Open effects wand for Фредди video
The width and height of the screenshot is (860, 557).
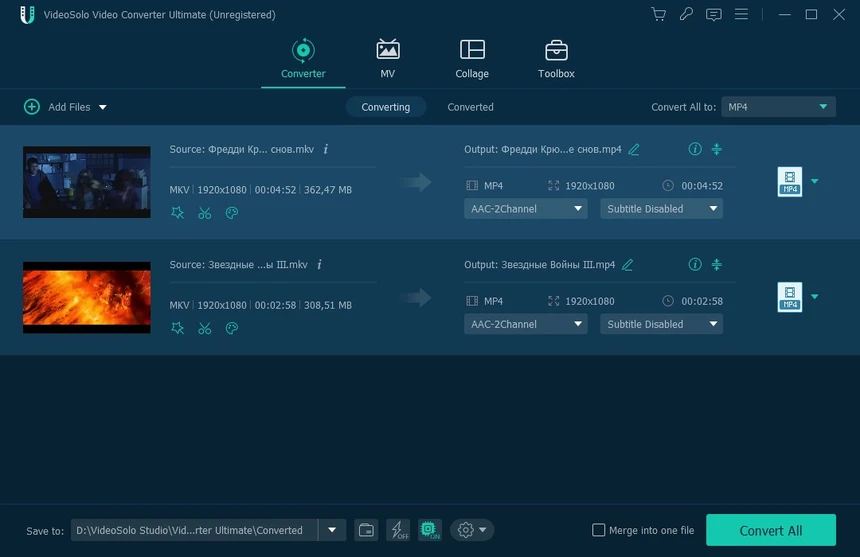tap(177, 213)
